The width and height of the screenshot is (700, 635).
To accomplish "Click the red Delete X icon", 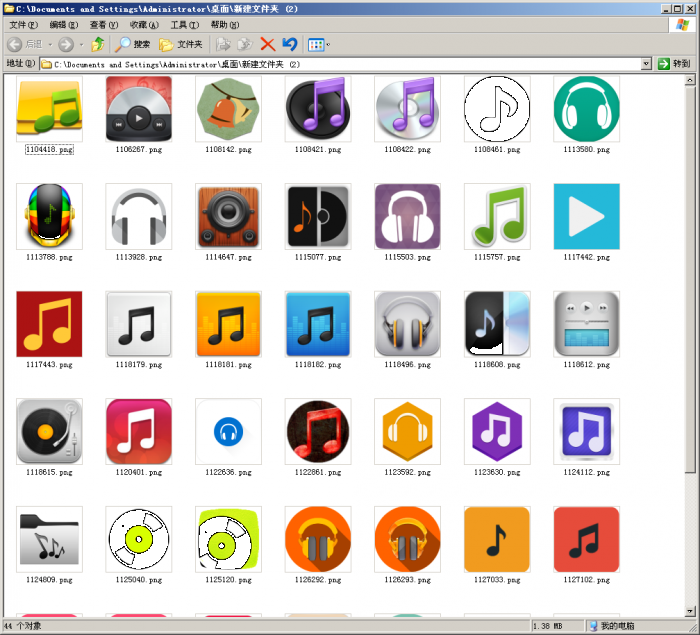I will tap(268, 44).
